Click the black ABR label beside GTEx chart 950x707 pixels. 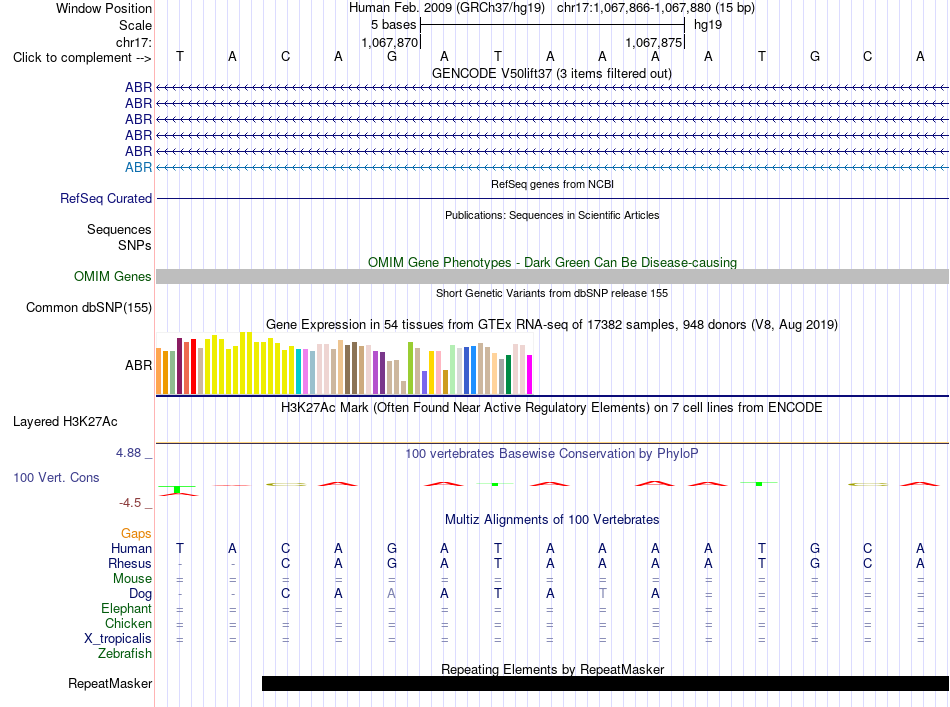(x=138, y=365)
